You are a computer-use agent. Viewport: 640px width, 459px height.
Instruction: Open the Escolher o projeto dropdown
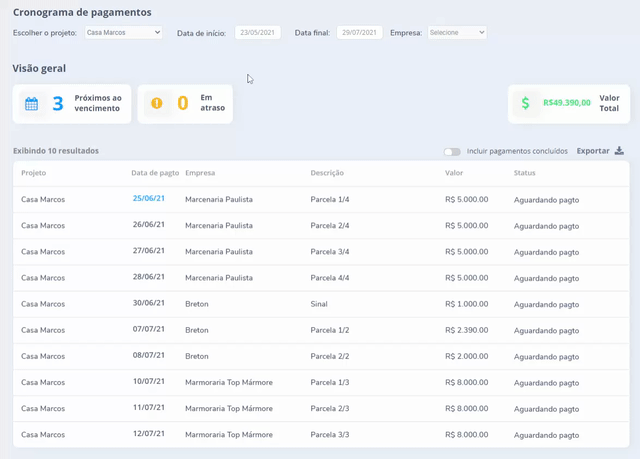tap(123, 32)
